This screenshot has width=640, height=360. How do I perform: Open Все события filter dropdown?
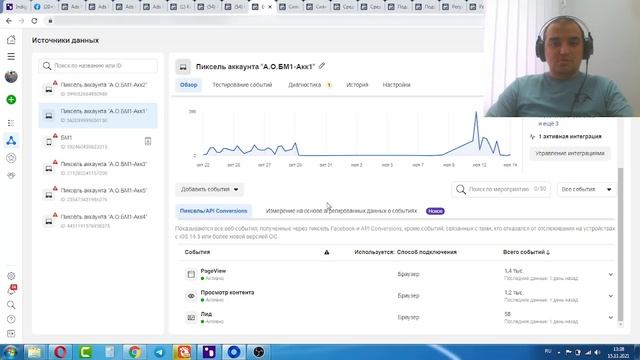586,189
